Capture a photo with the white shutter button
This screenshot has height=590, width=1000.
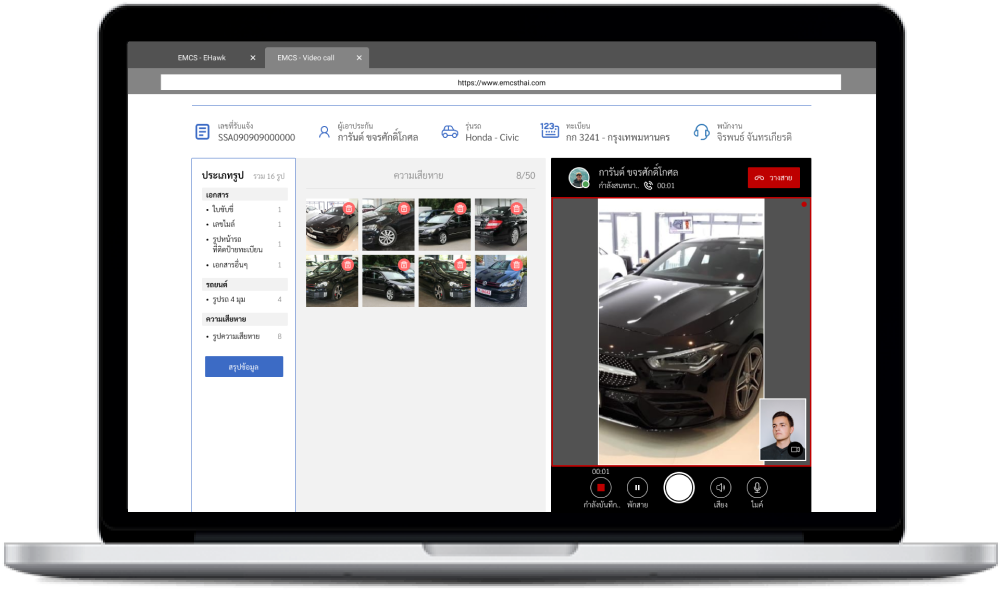(679, 487)
